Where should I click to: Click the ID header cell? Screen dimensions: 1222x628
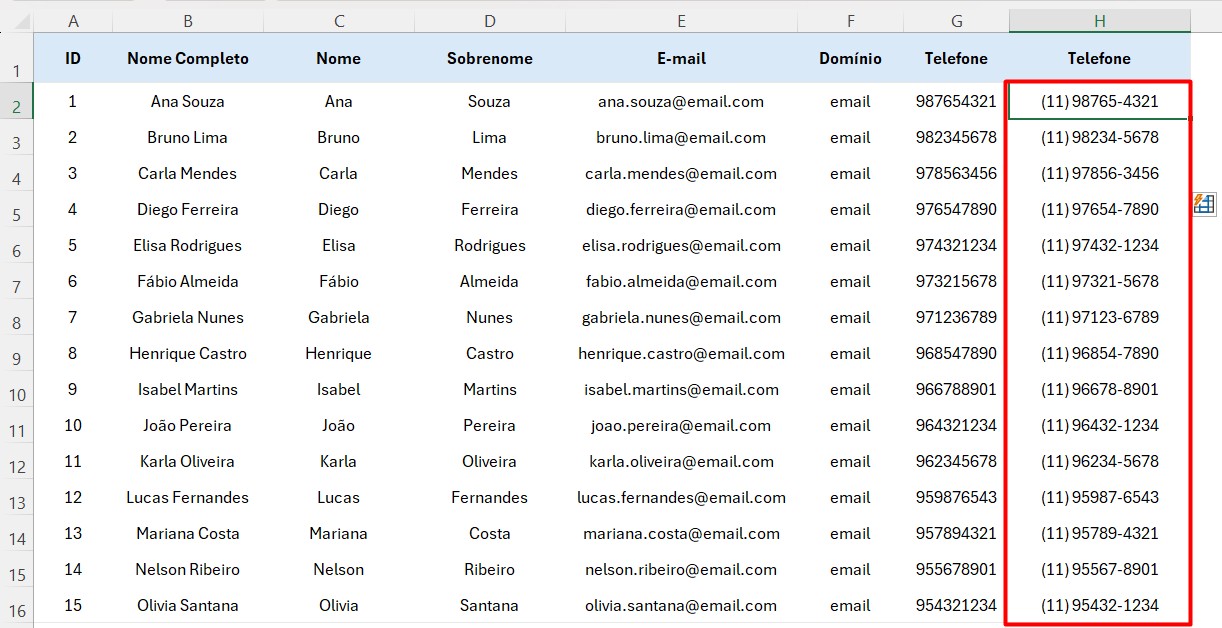73,58
